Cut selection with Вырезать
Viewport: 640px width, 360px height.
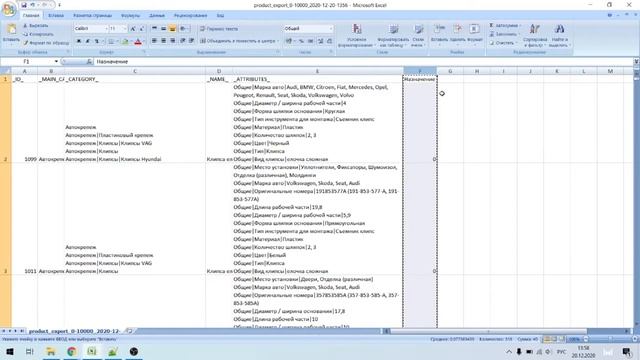[x=35, y=25]
